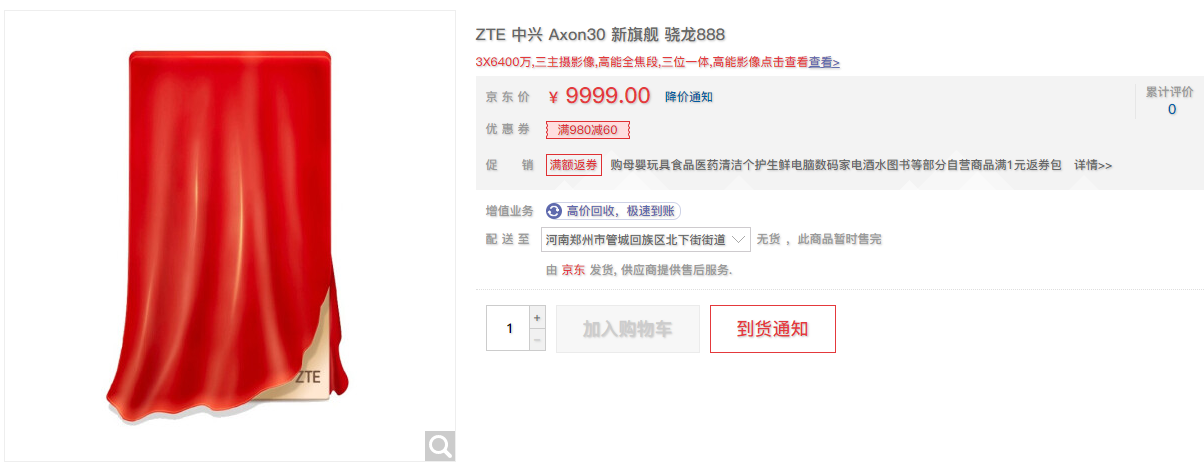This screenshot has height=471, width=1204.
Task: Click the magnifier zoom icon on product image
Action: pos(440,446)
